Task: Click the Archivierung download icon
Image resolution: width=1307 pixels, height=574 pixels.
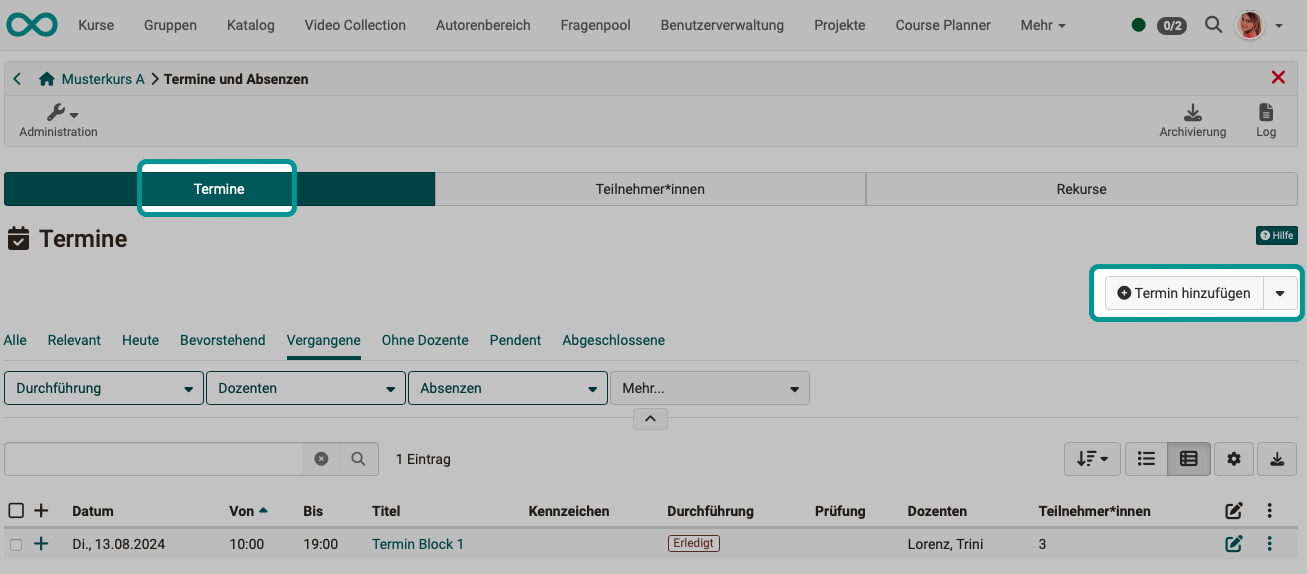Action: (x=1192, y=121)
